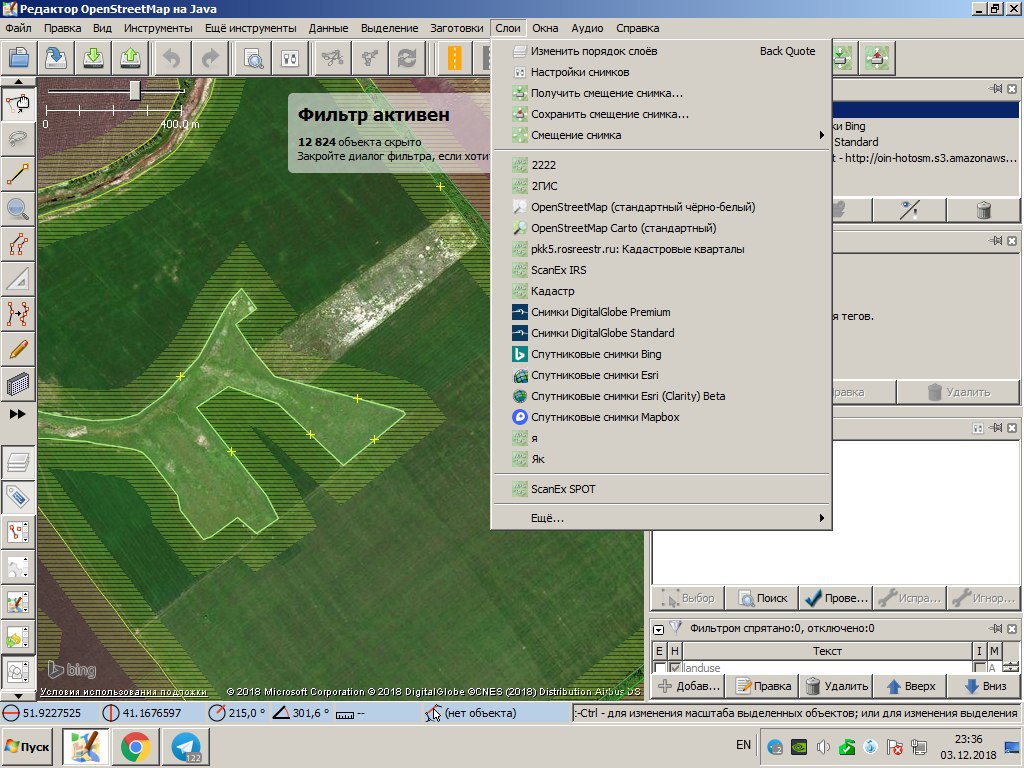This screenshot has width=1024, height=768.
Task: Click the download data green arrow icon
Action: click(x=93, y=58)
